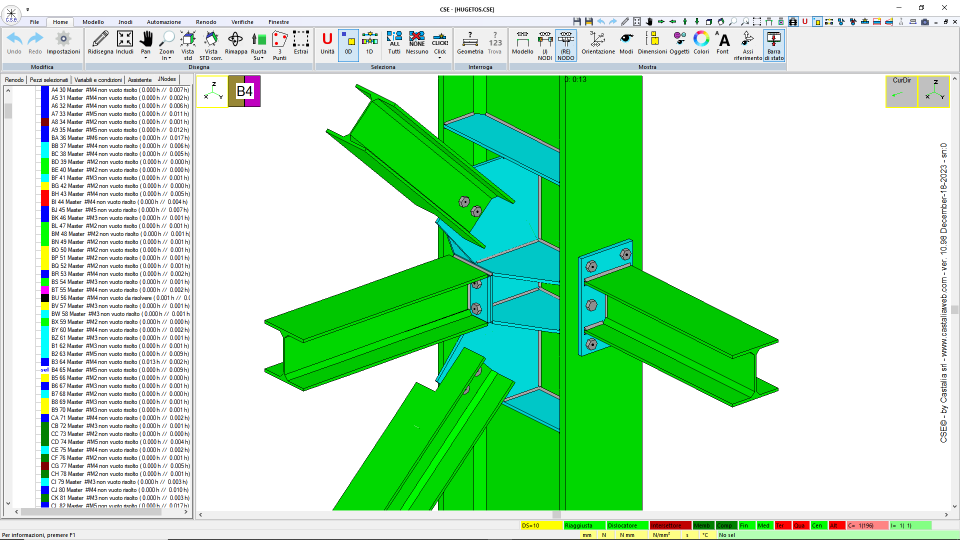Click the red U Unità icon
960x540 pixels.
click(327, 40)
